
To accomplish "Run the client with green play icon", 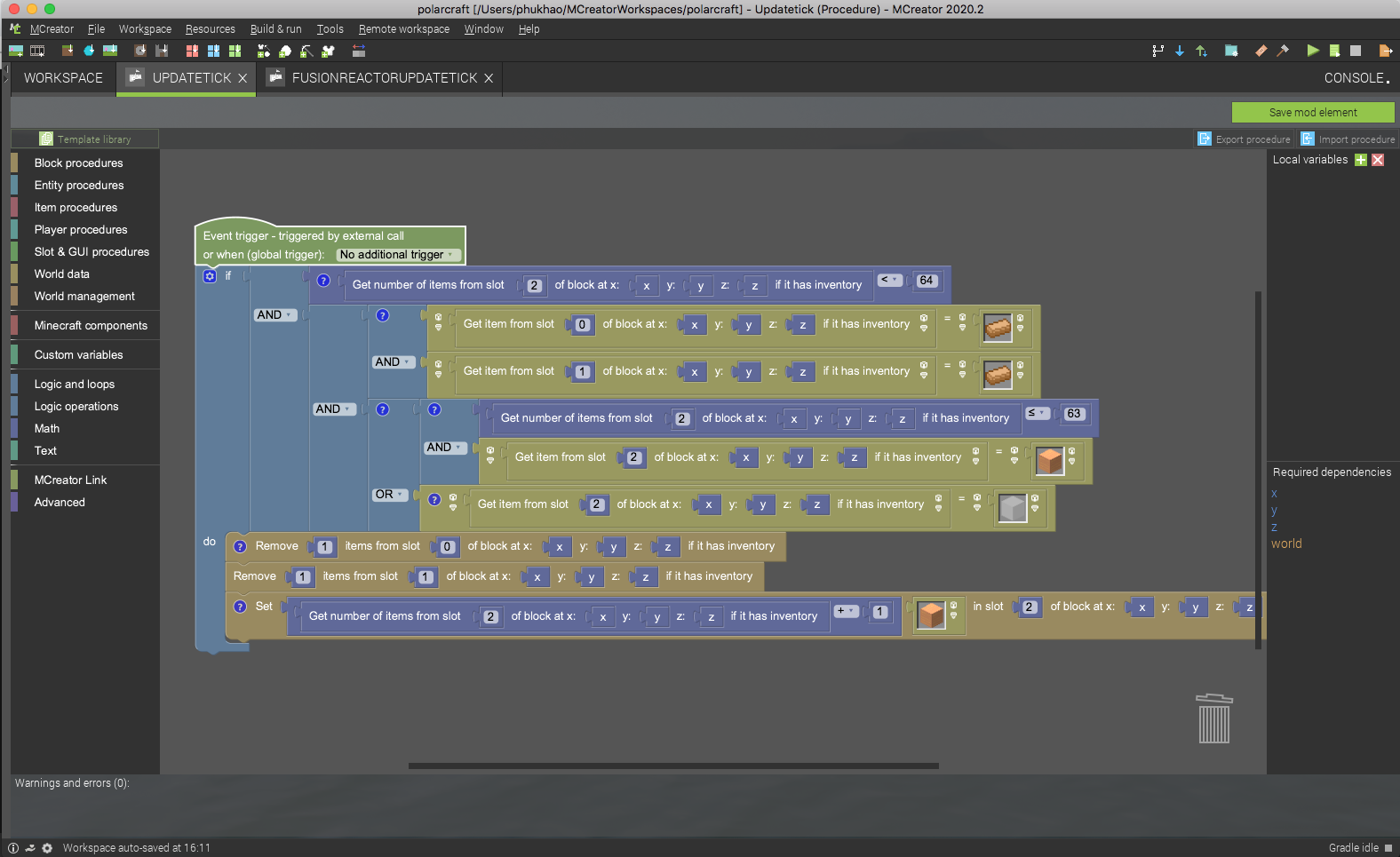I will pos(1313,51).
